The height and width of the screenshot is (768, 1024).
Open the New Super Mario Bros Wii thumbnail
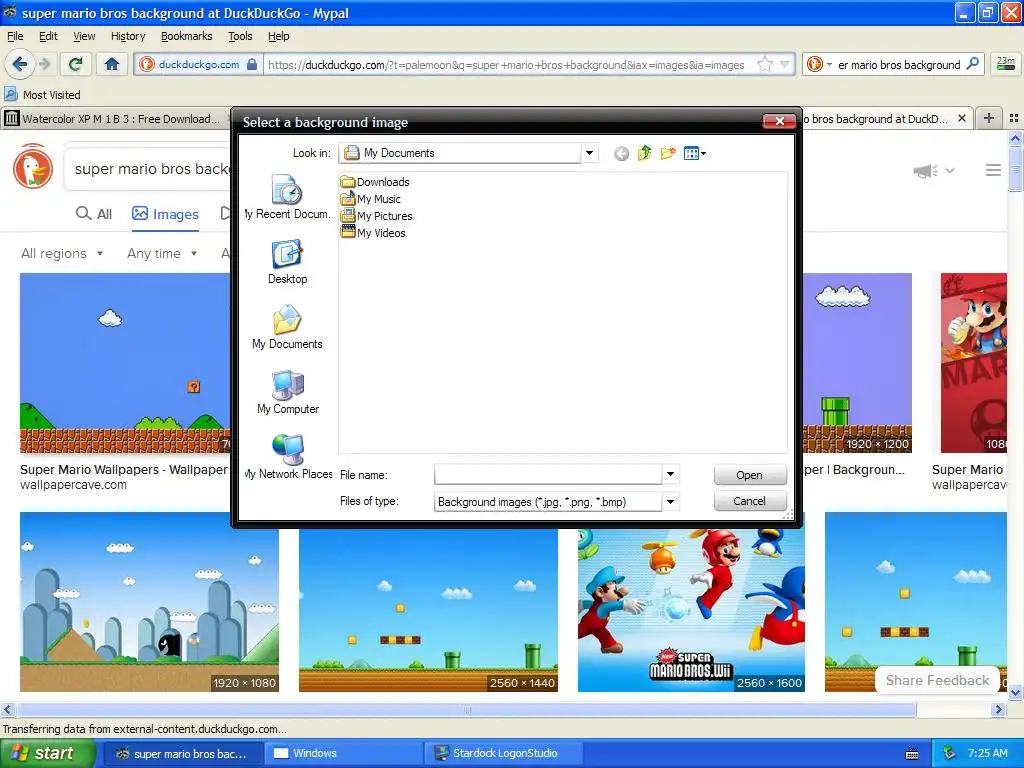[691, 610]
